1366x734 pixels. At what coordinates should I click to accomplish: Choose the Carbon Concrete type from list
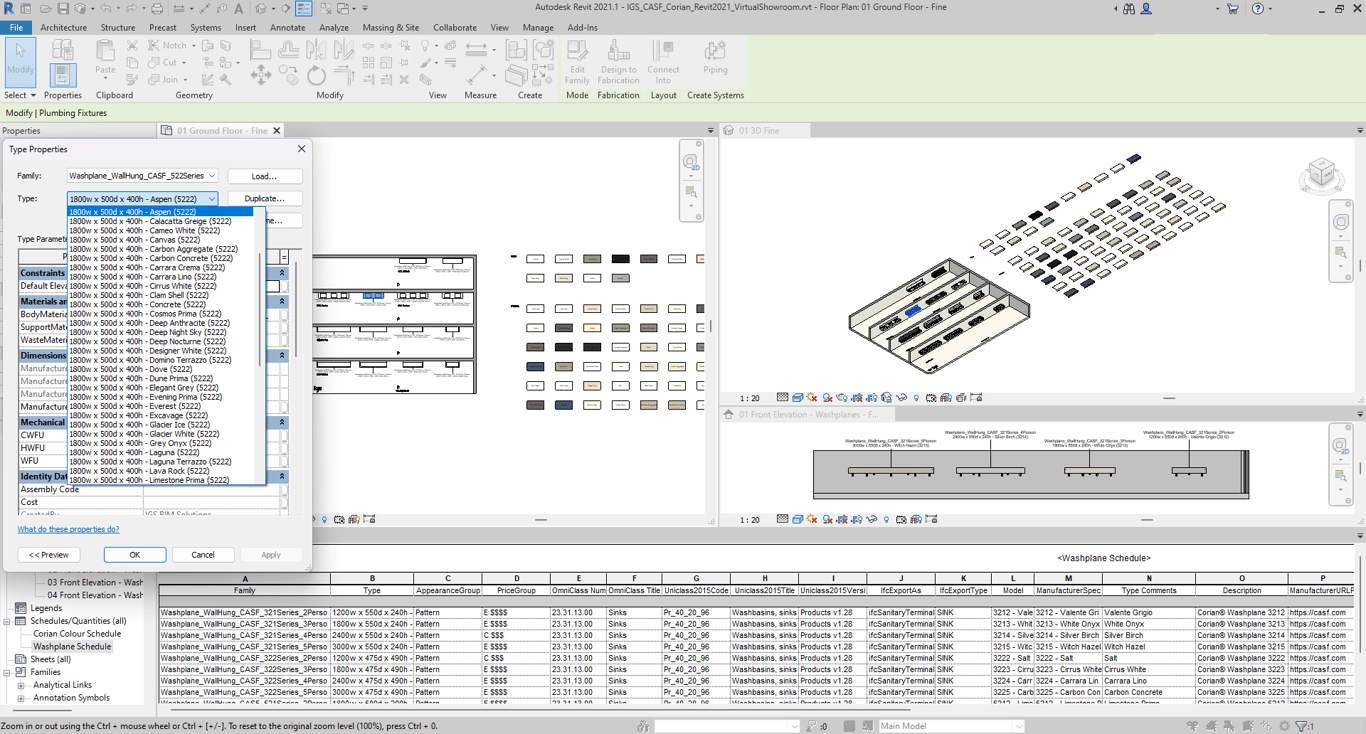150,258
